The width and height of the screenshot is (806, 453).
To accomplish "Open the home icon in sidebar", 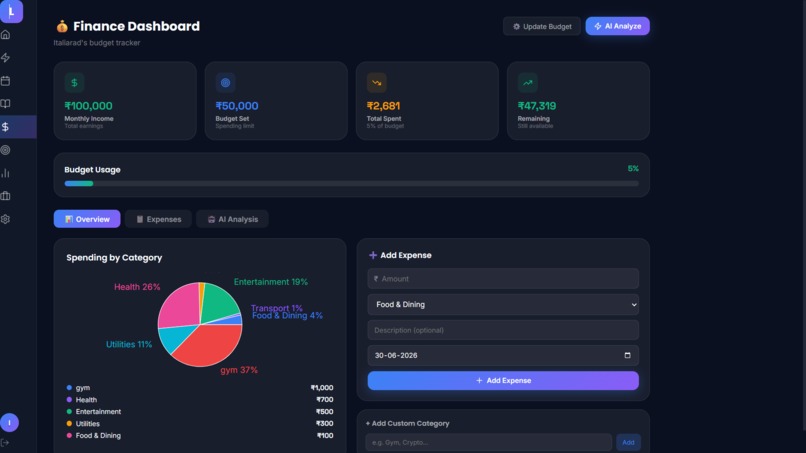I will pyautogui.click(x=6, y=34).
